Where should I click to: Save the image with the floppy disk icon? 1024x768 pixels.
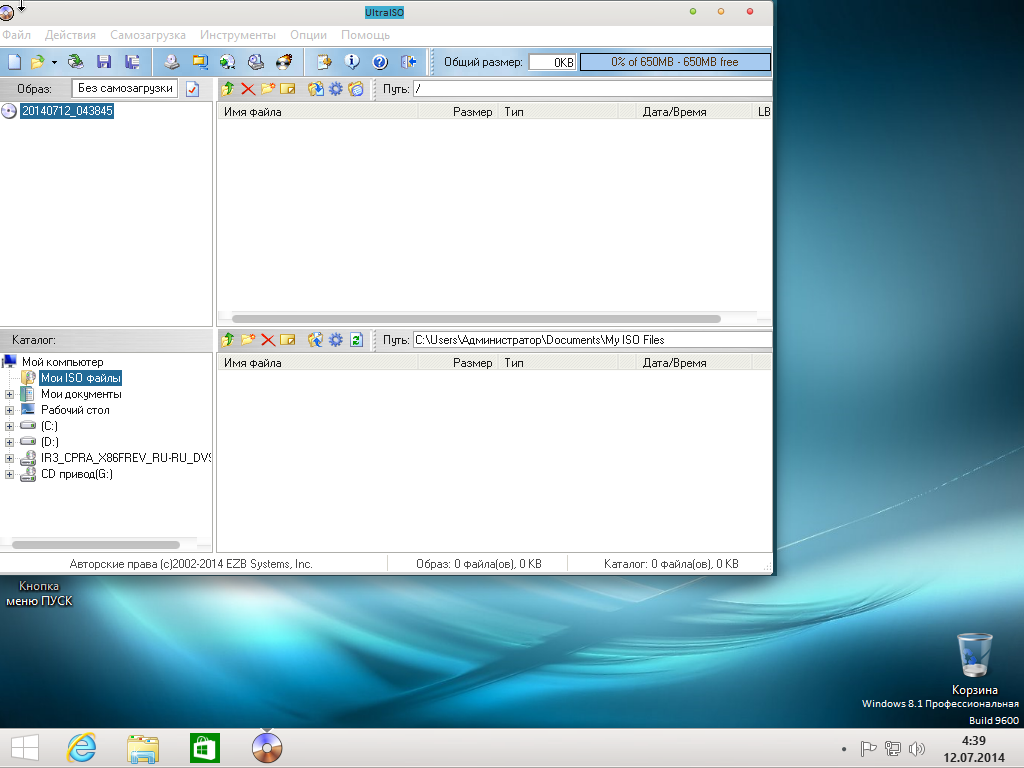103,62
